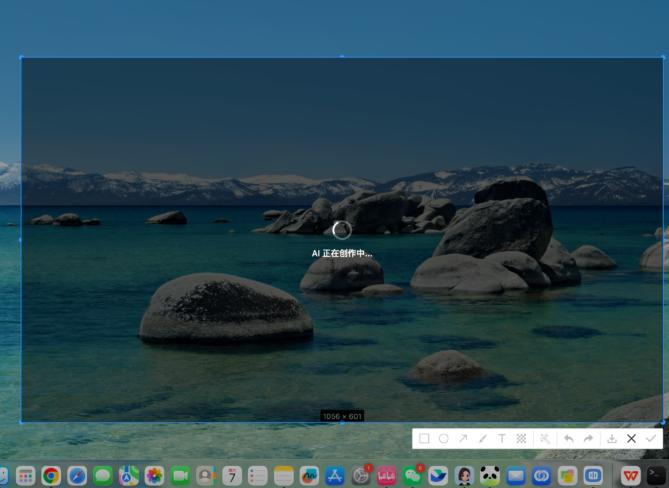Launch Freeform from the dock
The height and width of the screenshot is (488, 669).
tap(309, 476)
